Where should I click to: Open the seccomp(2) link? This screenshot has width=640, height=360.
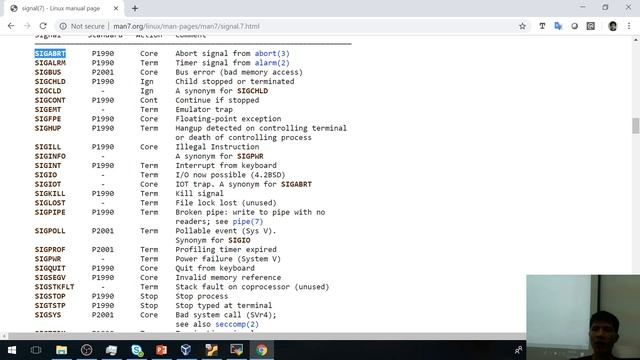click(237, 324)
